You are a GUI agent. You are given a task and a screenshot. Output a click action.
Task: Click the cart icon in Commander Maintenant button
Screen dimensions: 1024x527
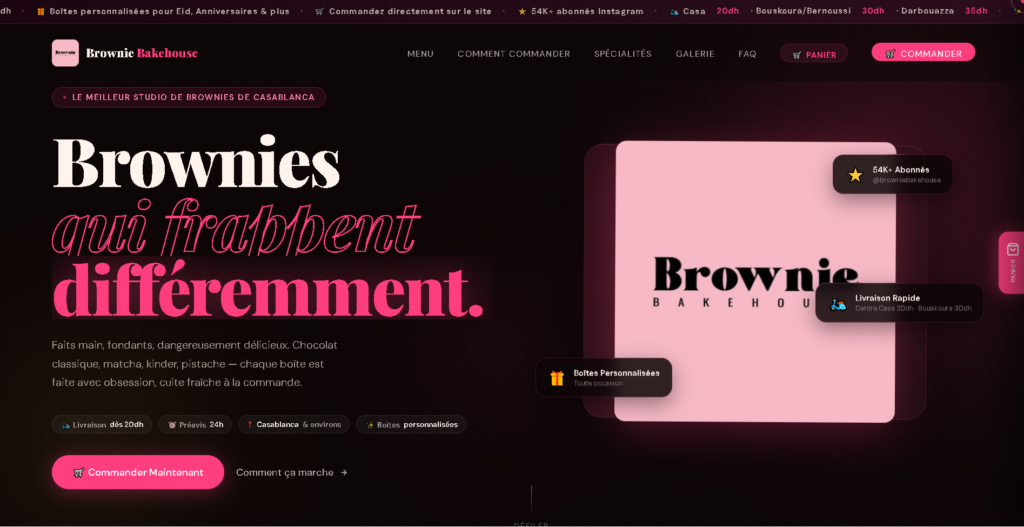(x=78, y=473)
